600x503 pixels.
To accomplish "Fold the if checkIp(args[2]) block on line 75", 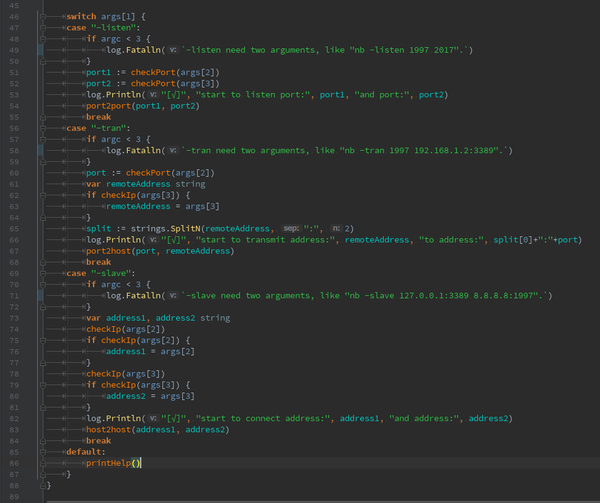I will (x=43, y=340).
